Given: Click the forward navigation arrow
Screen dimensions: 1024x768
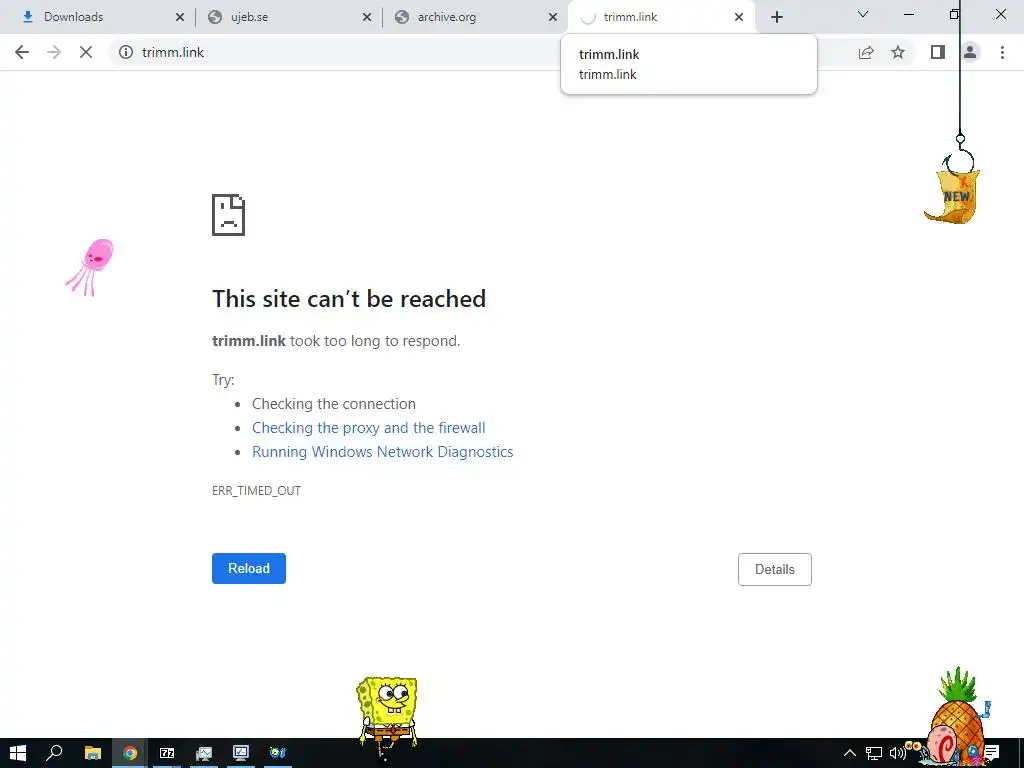Looking at the screenshot, I should coord(54,52).
